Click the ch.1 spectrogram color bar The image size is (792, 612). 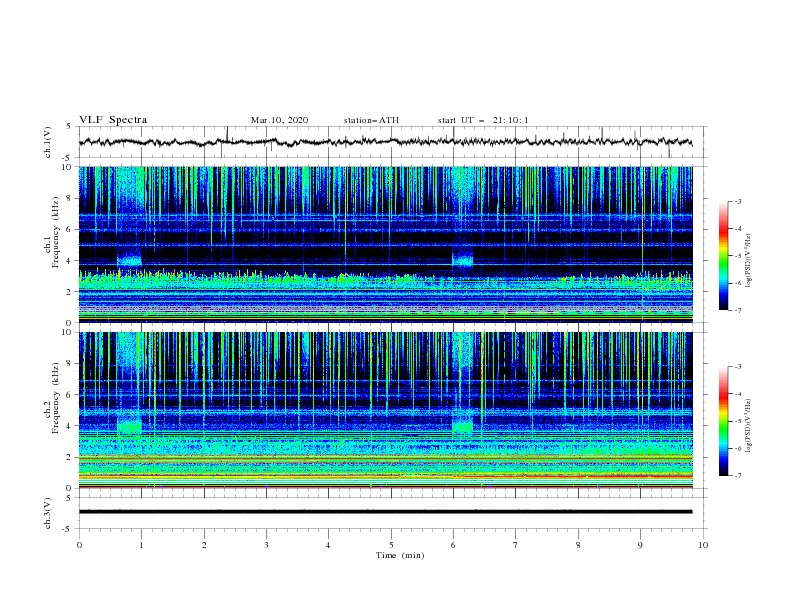(723, 256)
